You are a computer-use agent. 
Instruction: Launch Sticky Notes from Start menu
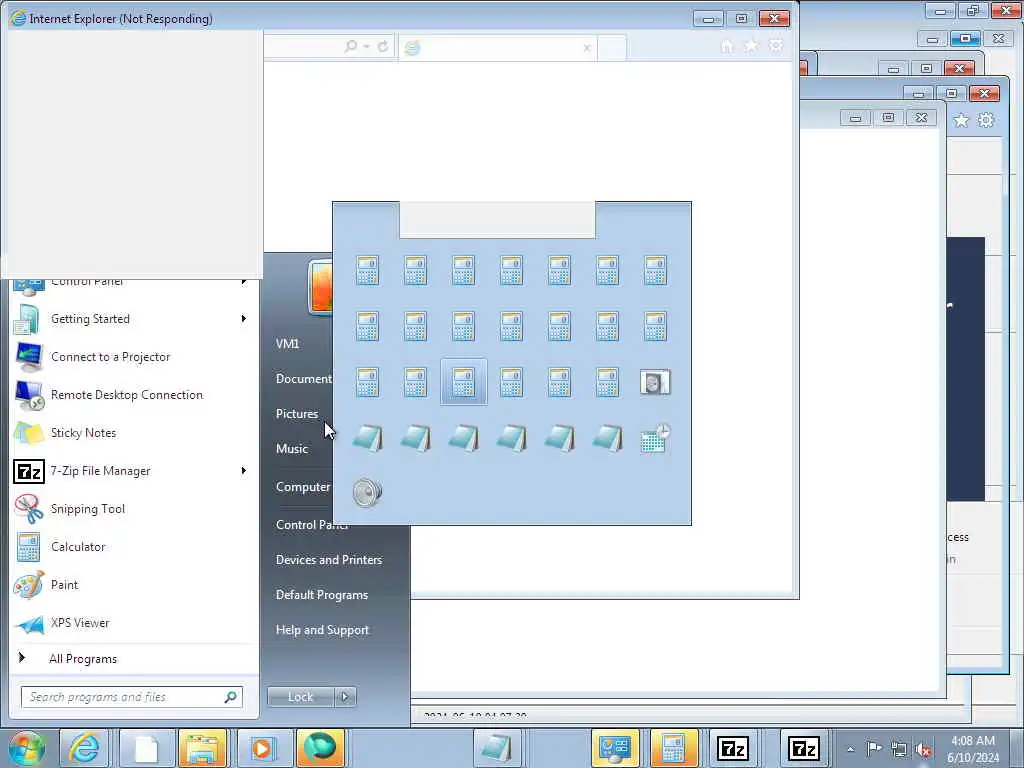click(x=83, y=432)
